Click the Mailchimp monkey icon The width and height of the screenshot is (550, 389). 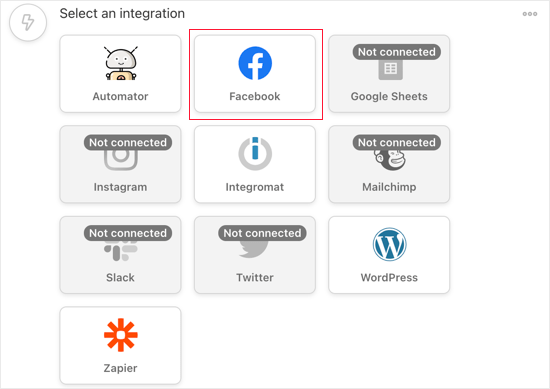389,160
